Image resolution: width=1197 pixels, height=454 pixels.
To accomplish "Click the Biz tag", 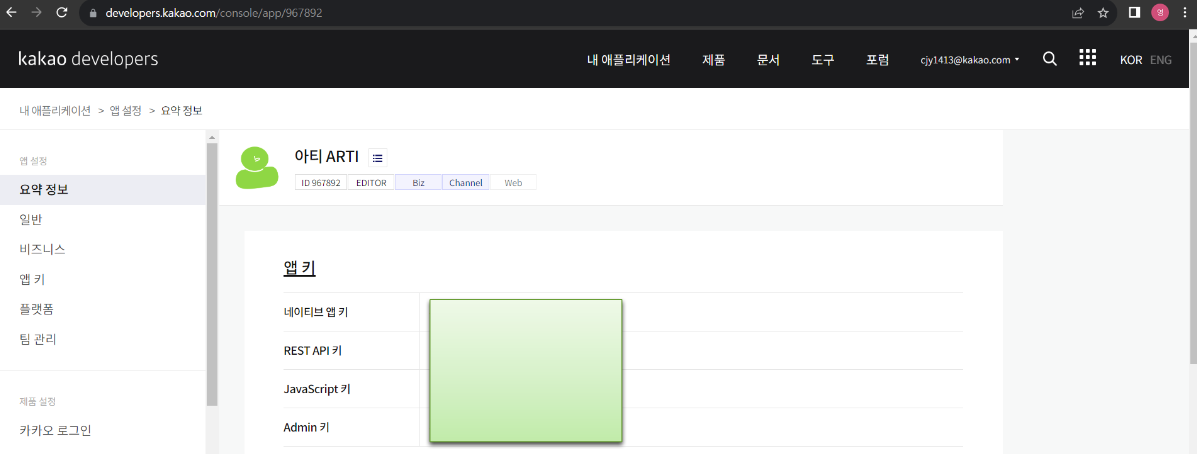I will (x=418, y=183).
